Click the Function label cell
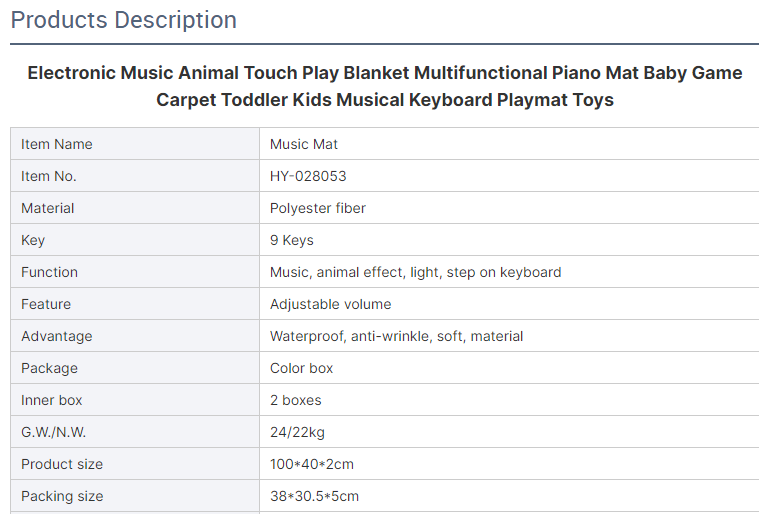The height and width of the screenshot is (514, 760). [135, 272]
